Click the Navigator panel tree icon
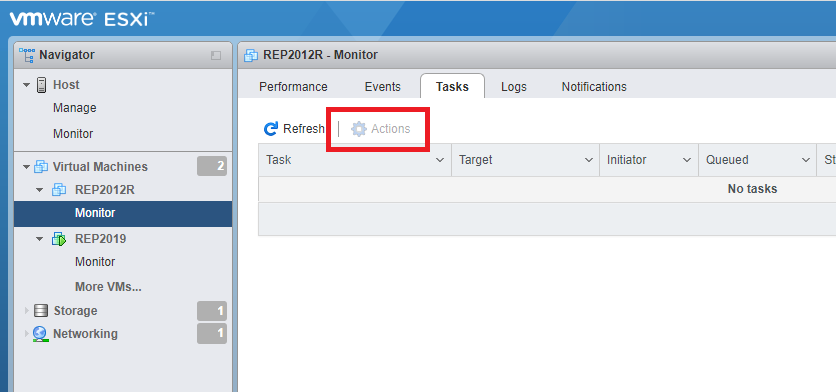The height and width of the screenshot is (392, 836). tap(27, 55)
